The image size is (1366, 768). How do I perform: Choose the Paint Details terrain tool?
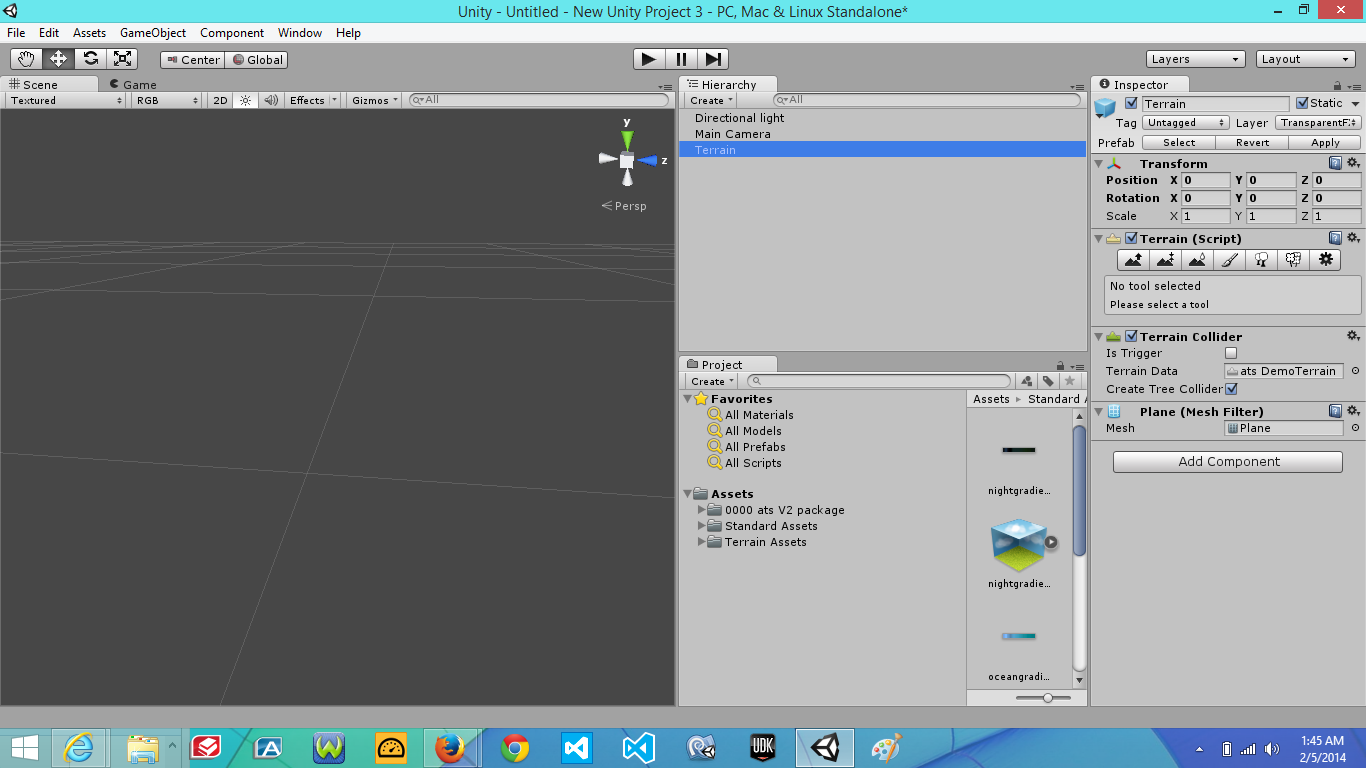click(1294, 260)
